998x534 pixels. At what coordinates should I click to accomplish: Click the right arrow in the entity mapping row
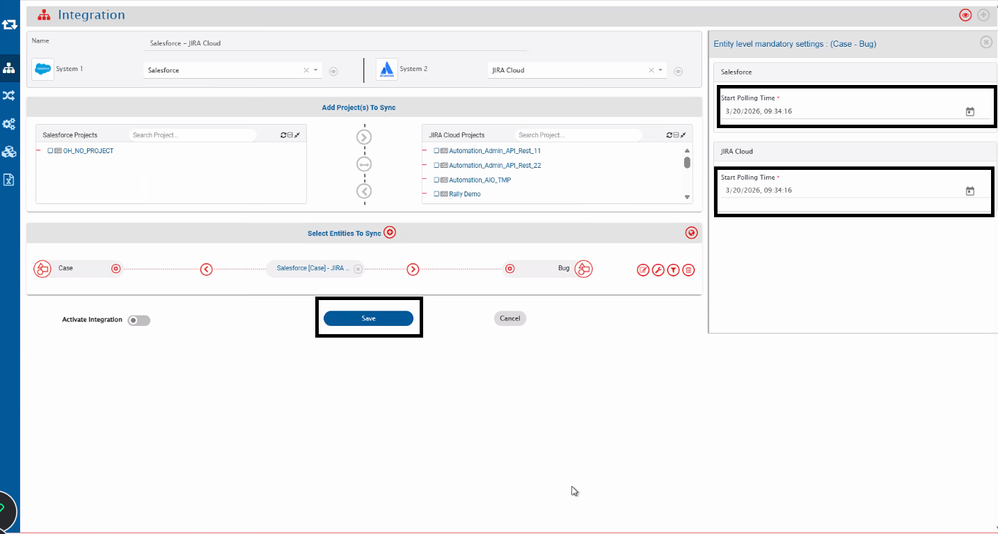click(x=413, y=269)
